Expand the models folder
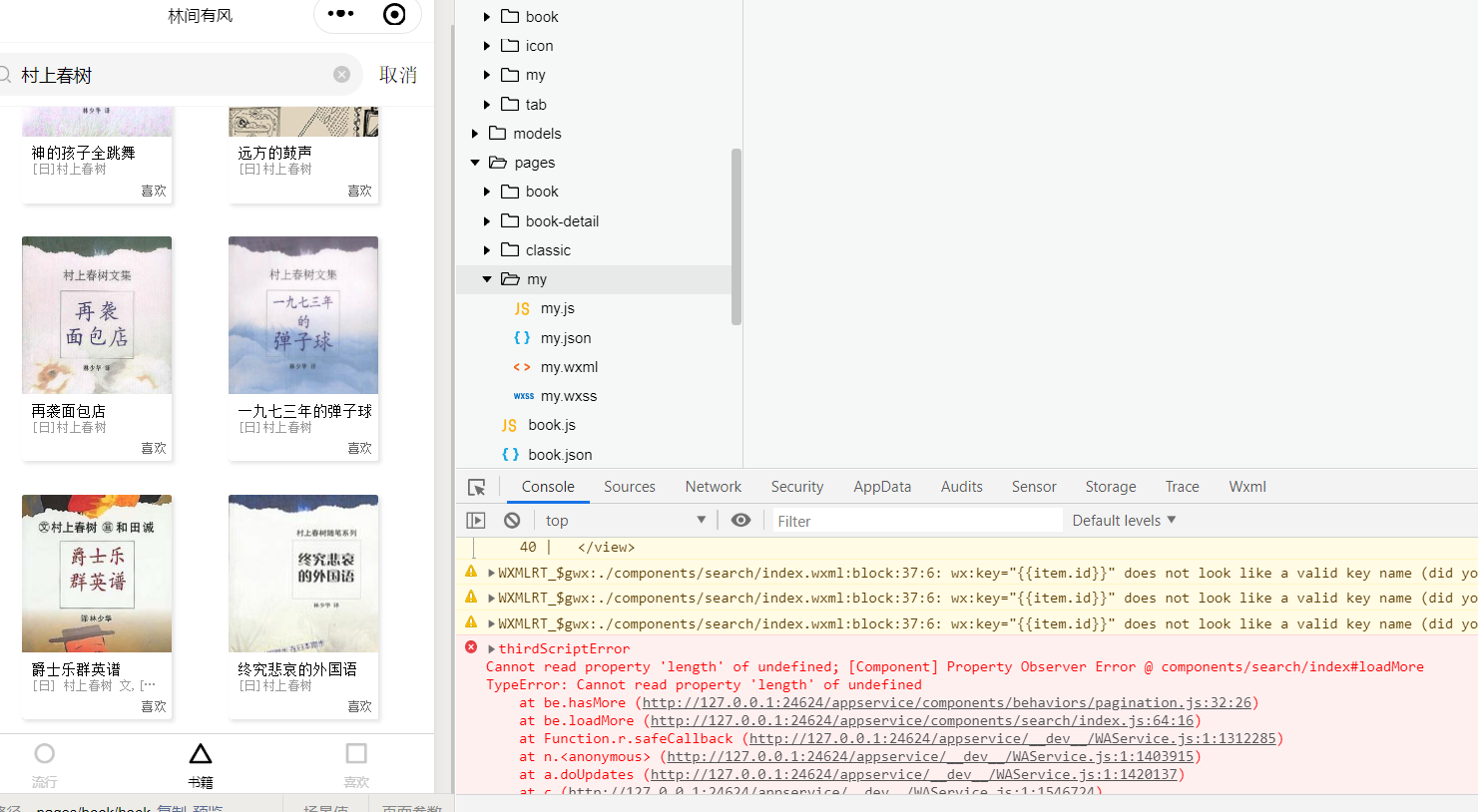This screenshot has height=812, width=1478. click(475, 134)
